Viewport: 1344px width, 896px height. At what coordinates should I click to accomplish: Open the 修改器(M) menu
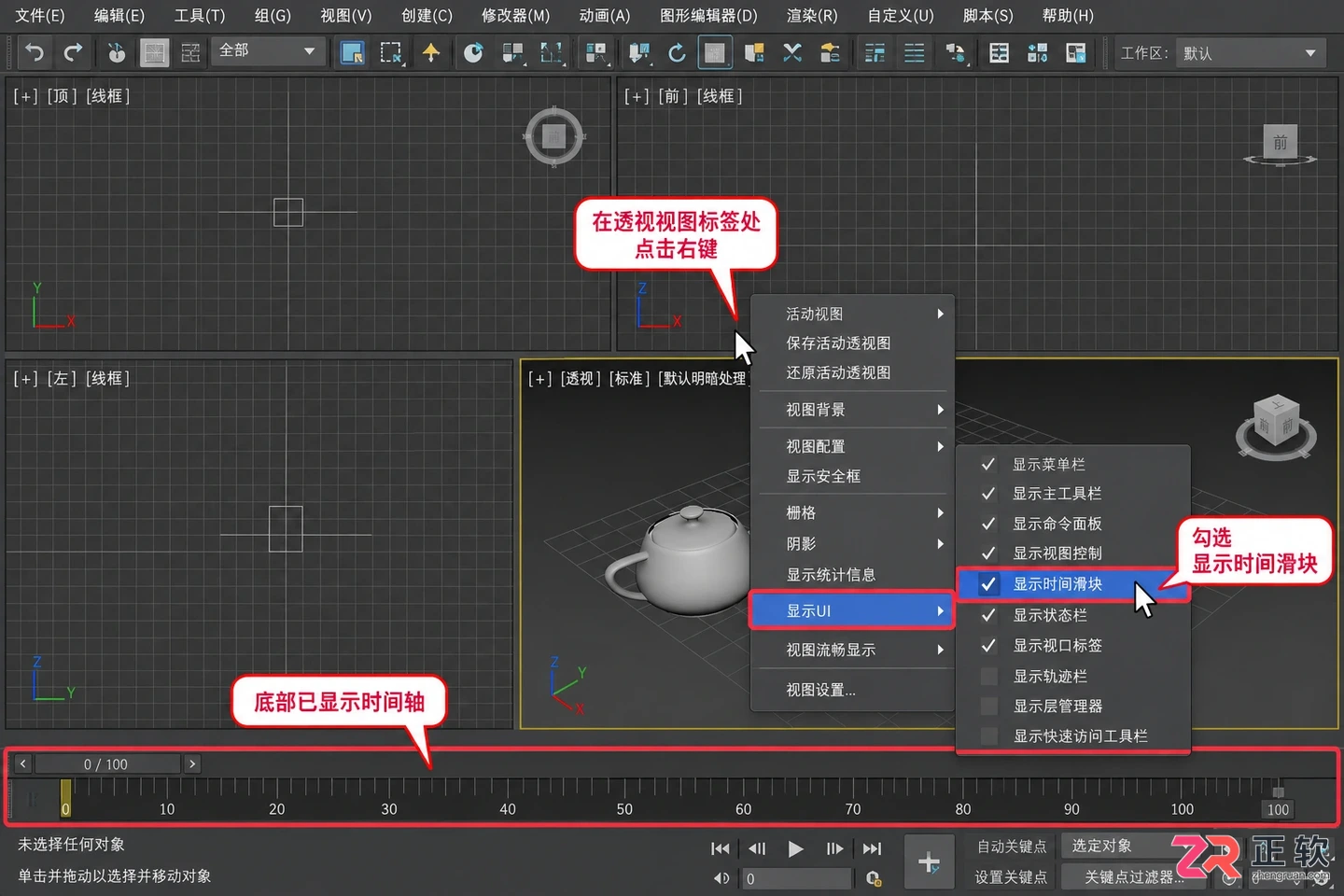click(x=515, y=16)
